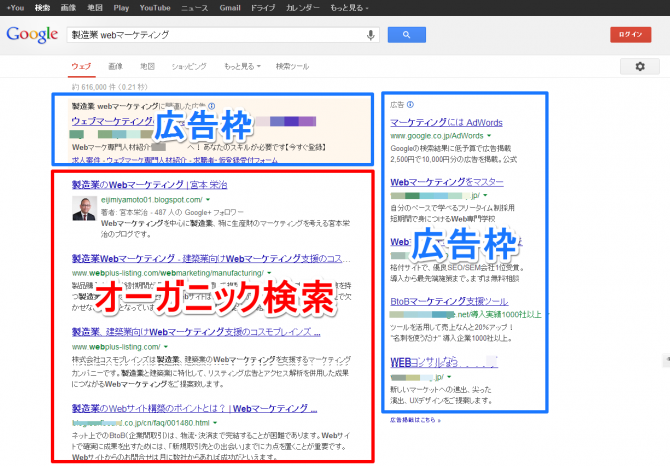Open result 製造業Webマーケティング - 建築業向け
Image resolution: width=670 pixels, height=466 pixels.
(x=211, y=258)
